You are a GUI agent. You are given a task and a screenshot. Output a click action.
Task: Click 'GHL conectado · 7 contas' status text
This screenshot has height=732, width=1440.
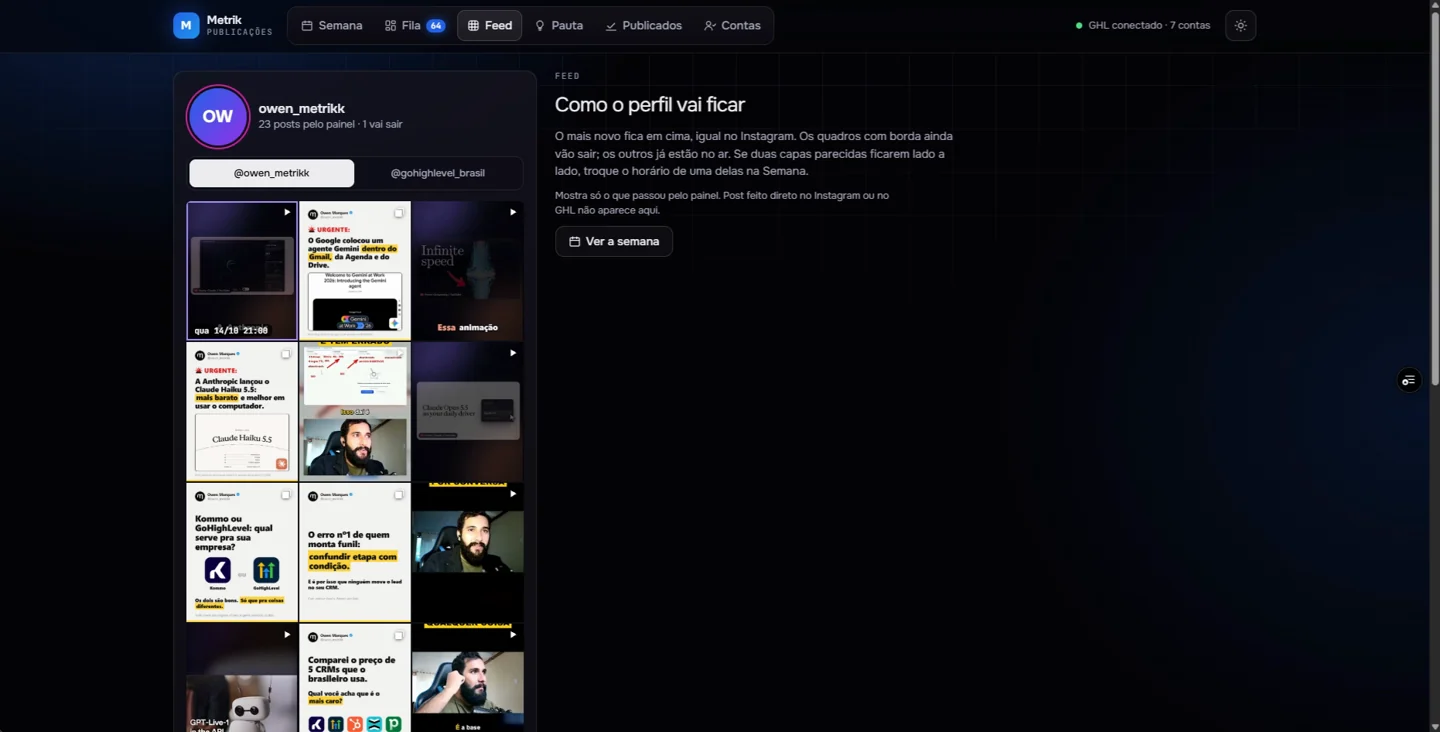(1149, 26)
